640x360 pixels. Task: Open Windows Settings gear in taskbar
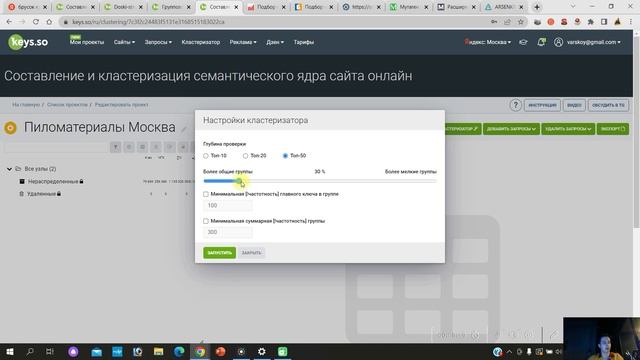click(262, 351)
